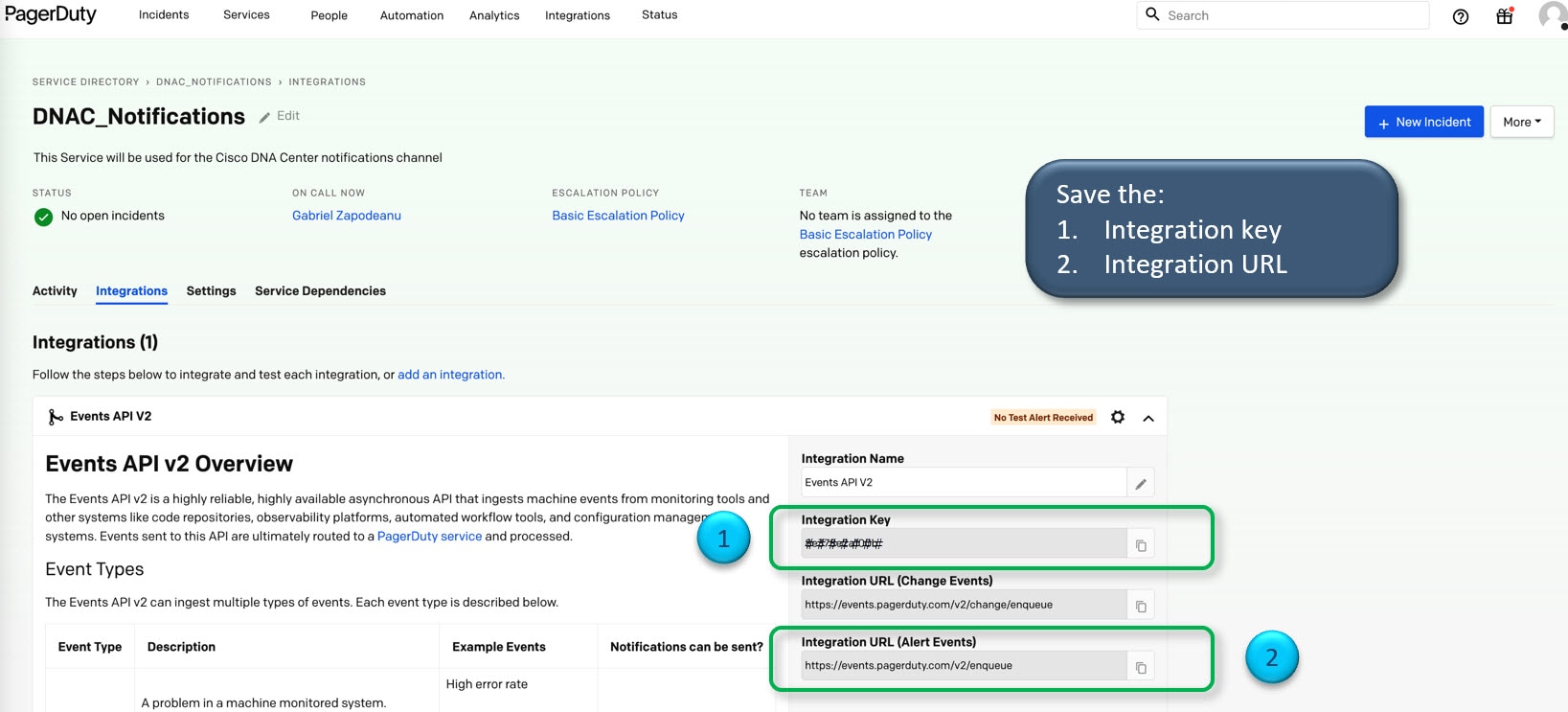
Task: Click the No open incidents text
Action: pyautogui.click(x=113, y=216)
